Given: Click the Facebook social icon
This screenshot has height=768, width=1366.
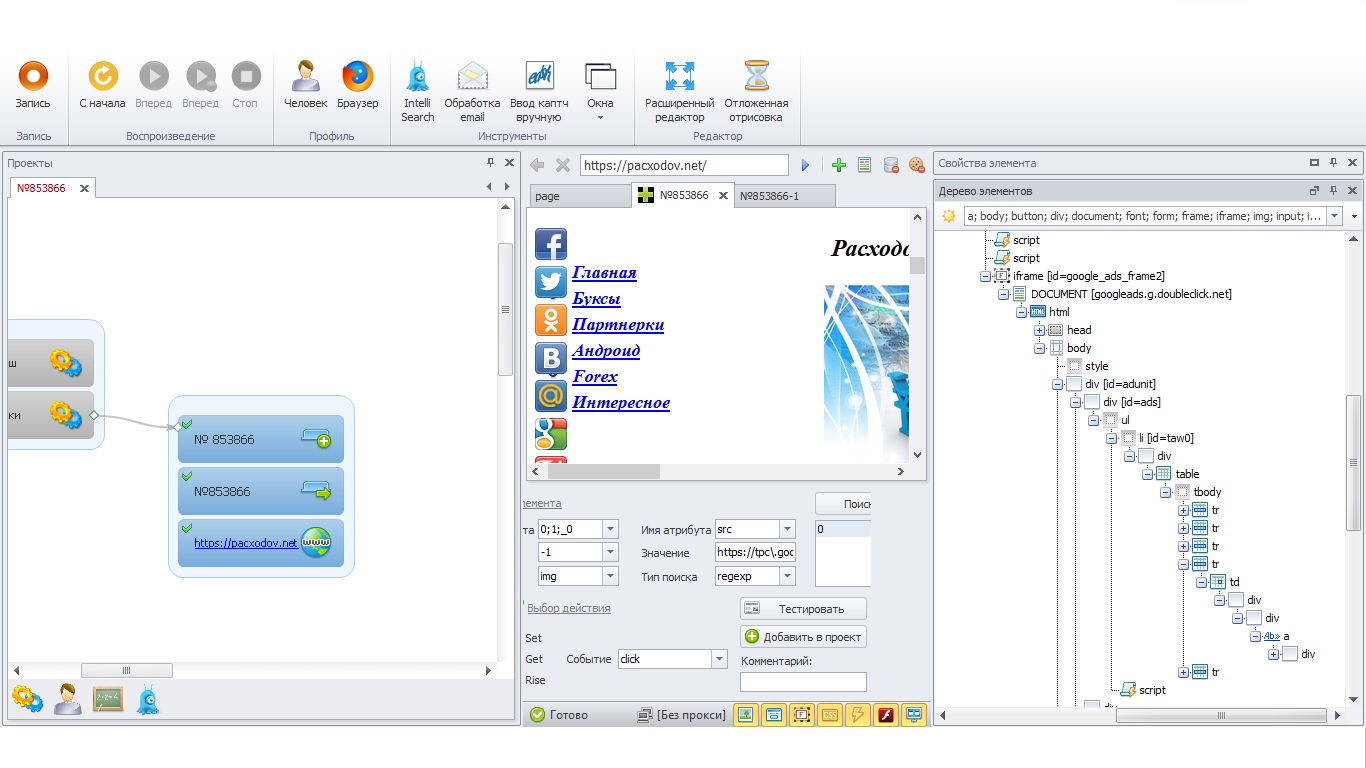Looking at the screenshot, I should click(551, 244).
